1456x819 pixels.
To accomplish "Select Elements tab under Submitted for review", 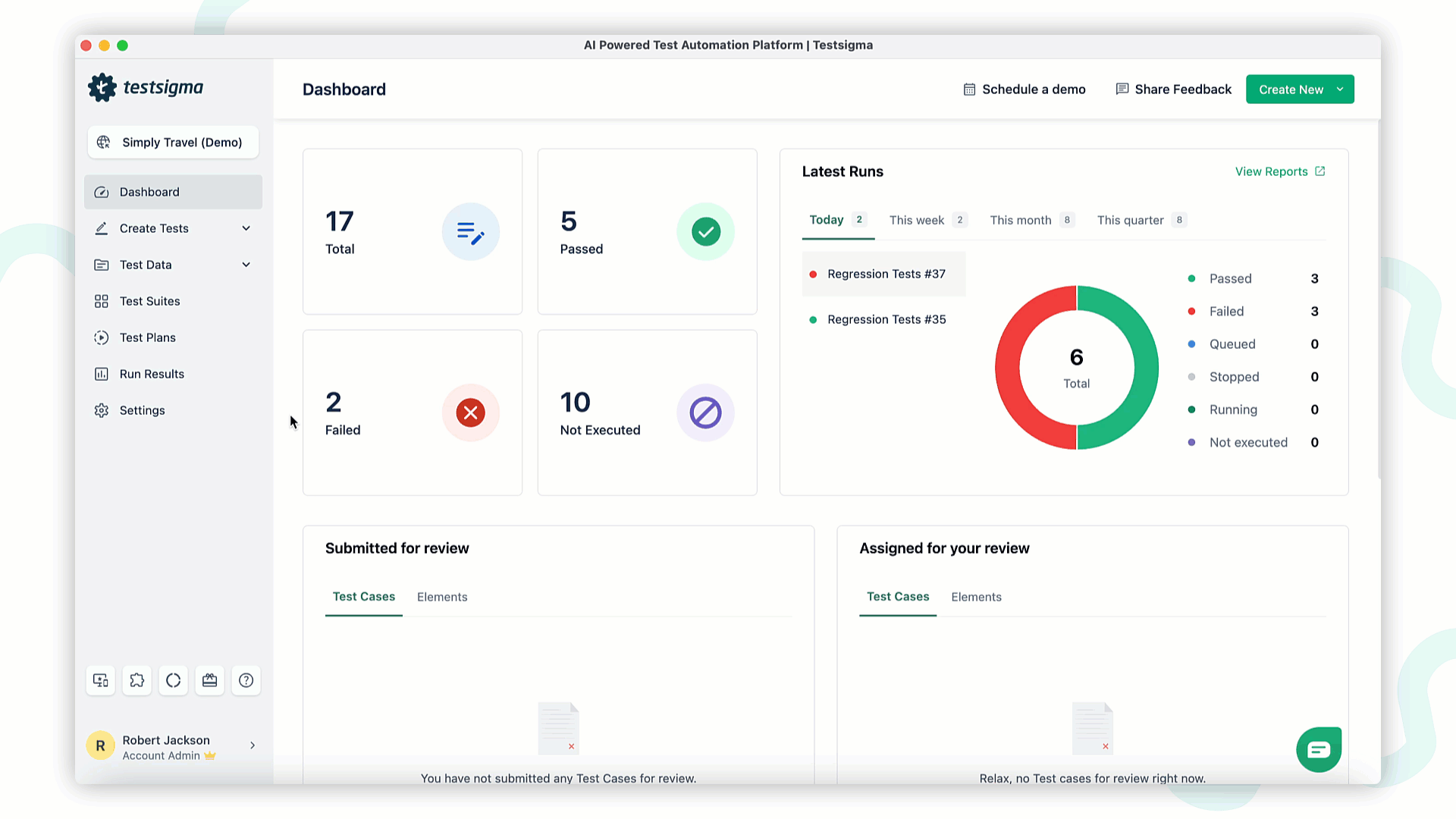I will [442, 597].
